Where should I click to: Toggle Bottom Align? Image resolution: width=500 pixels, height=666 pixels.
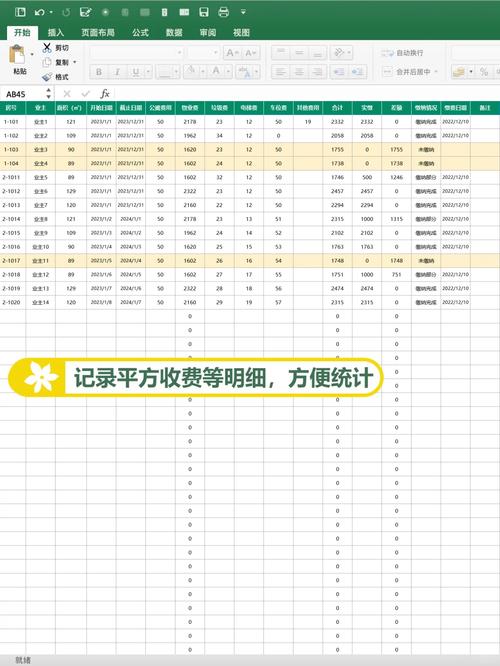(x=318, y=53)
